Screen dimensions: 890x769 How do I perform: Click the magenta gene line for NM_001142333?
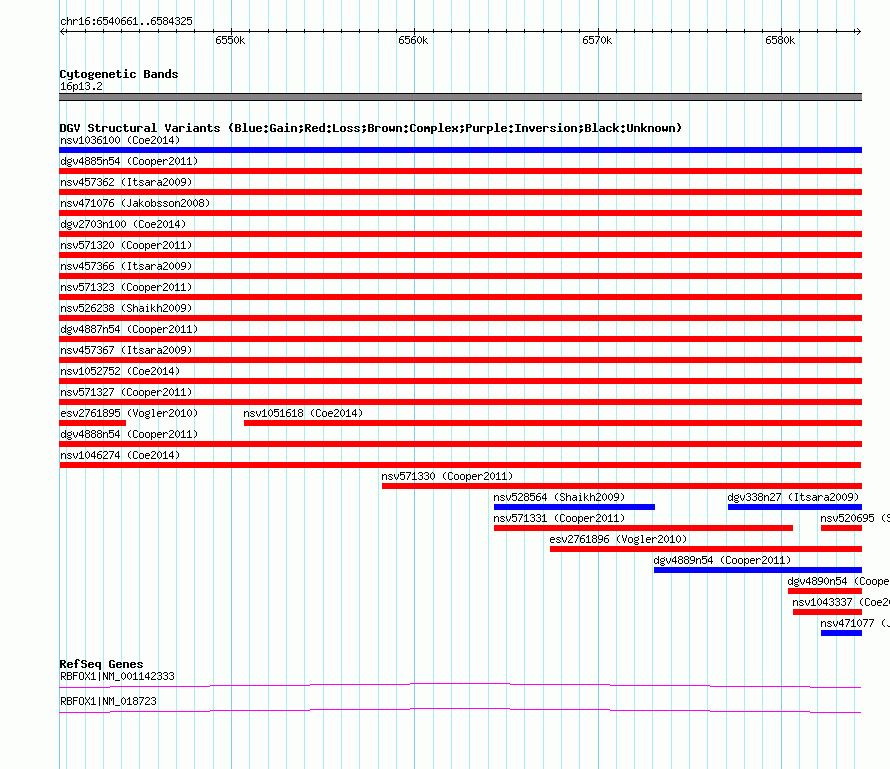460,686
